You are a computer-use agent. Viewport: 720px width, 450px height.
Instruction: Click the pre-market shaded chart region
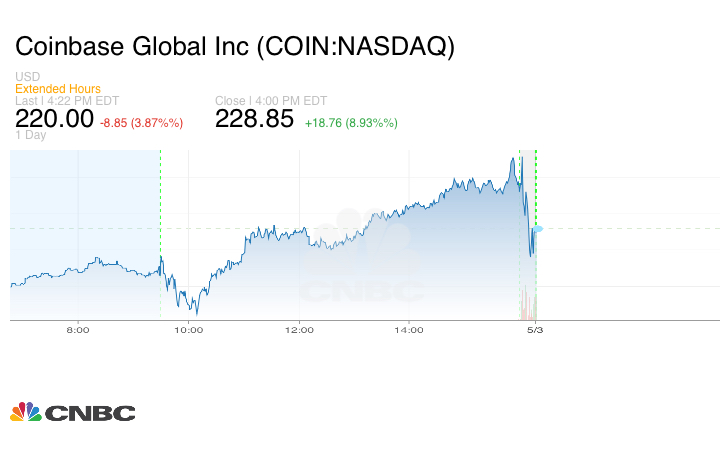click(85, 220)
